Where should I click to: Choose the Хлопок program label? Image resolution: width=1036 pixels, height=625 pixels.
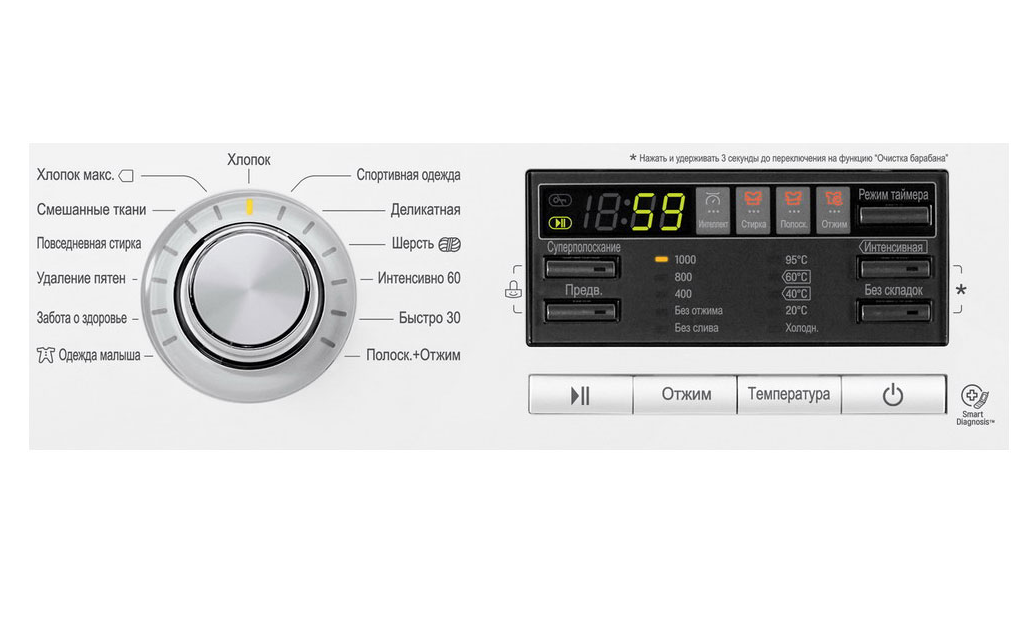tap(249, 160)
